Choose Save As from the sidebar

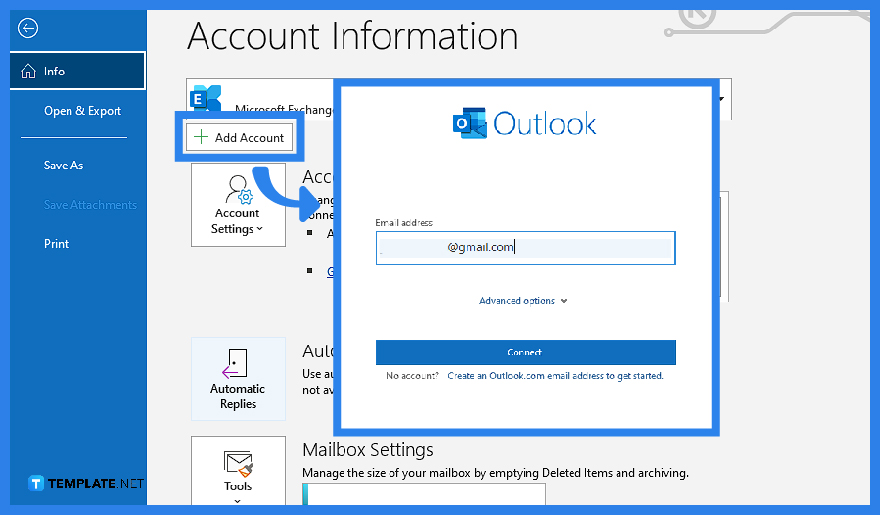point(63,165)
